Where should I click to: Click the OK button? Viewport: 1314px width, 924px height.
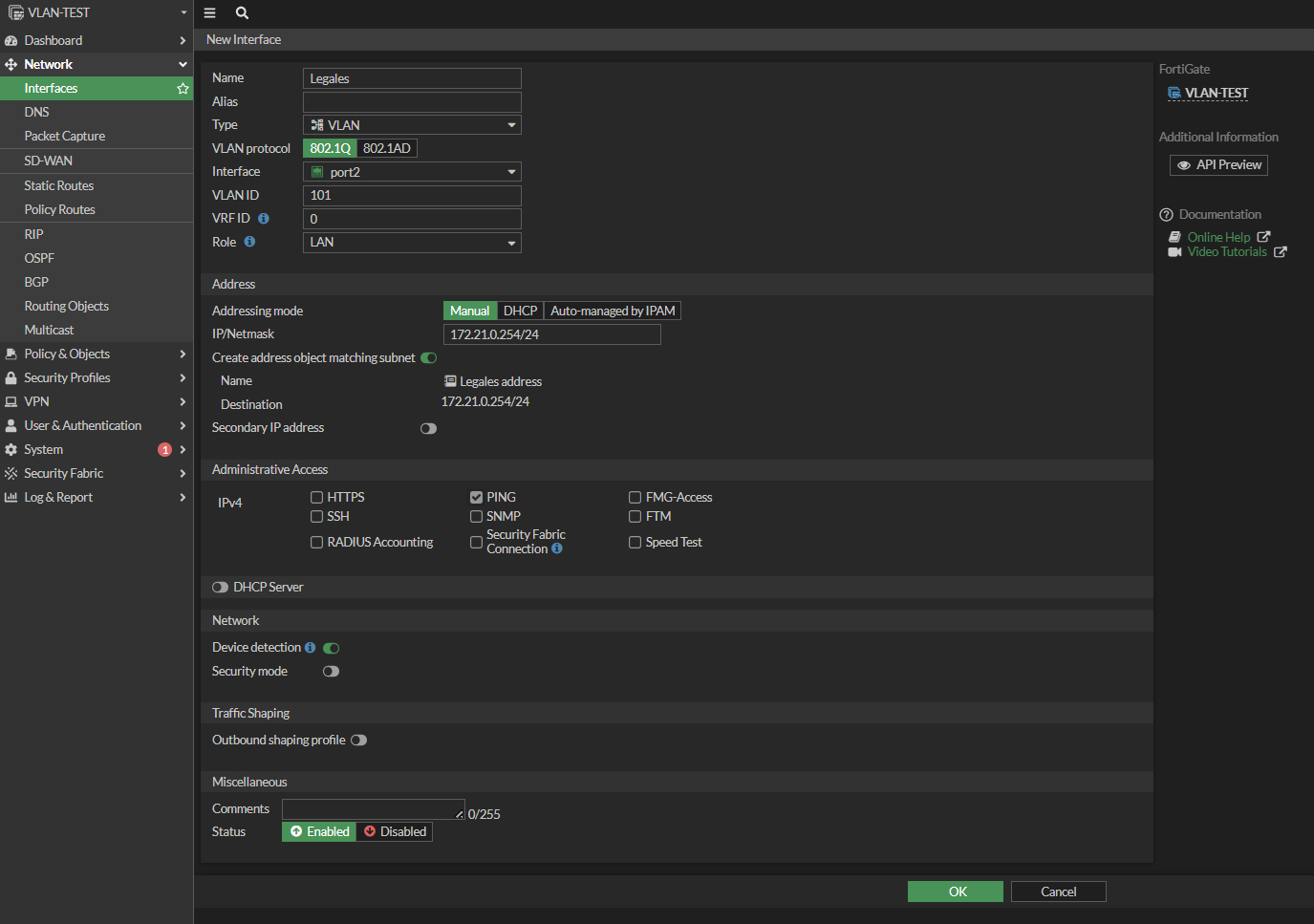(955, 892)
